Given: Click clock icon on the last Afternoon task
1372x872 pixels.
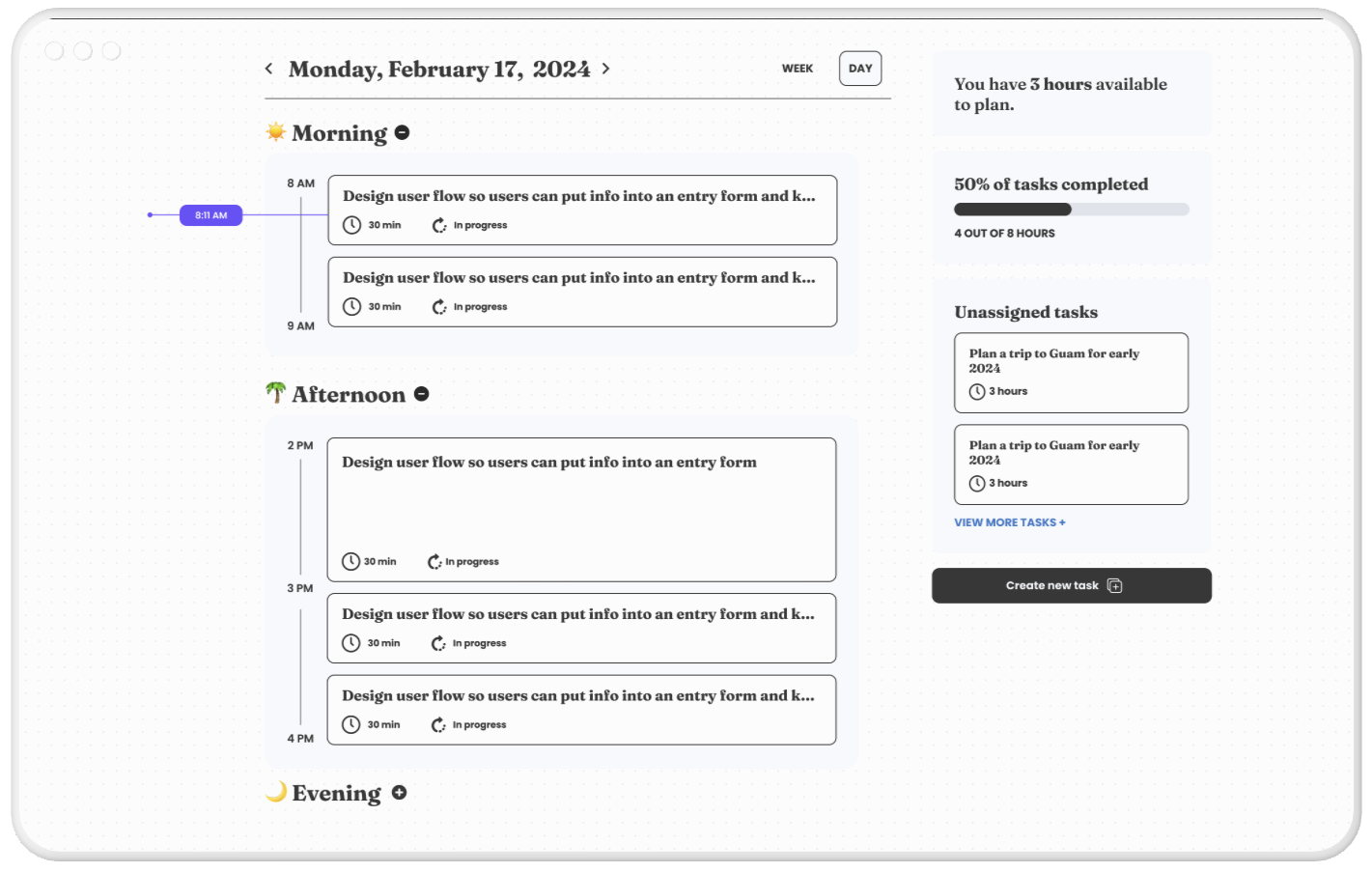Looking at the screenshot, I should coord(351,724).
